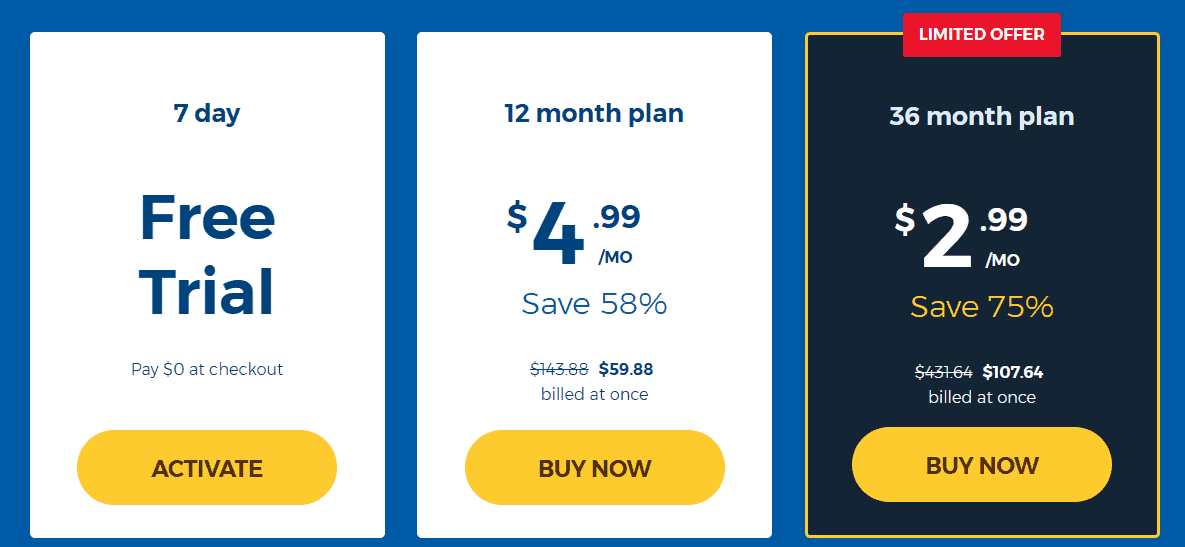Click the crossed-out $431.64 price

(x=944, y=372)
